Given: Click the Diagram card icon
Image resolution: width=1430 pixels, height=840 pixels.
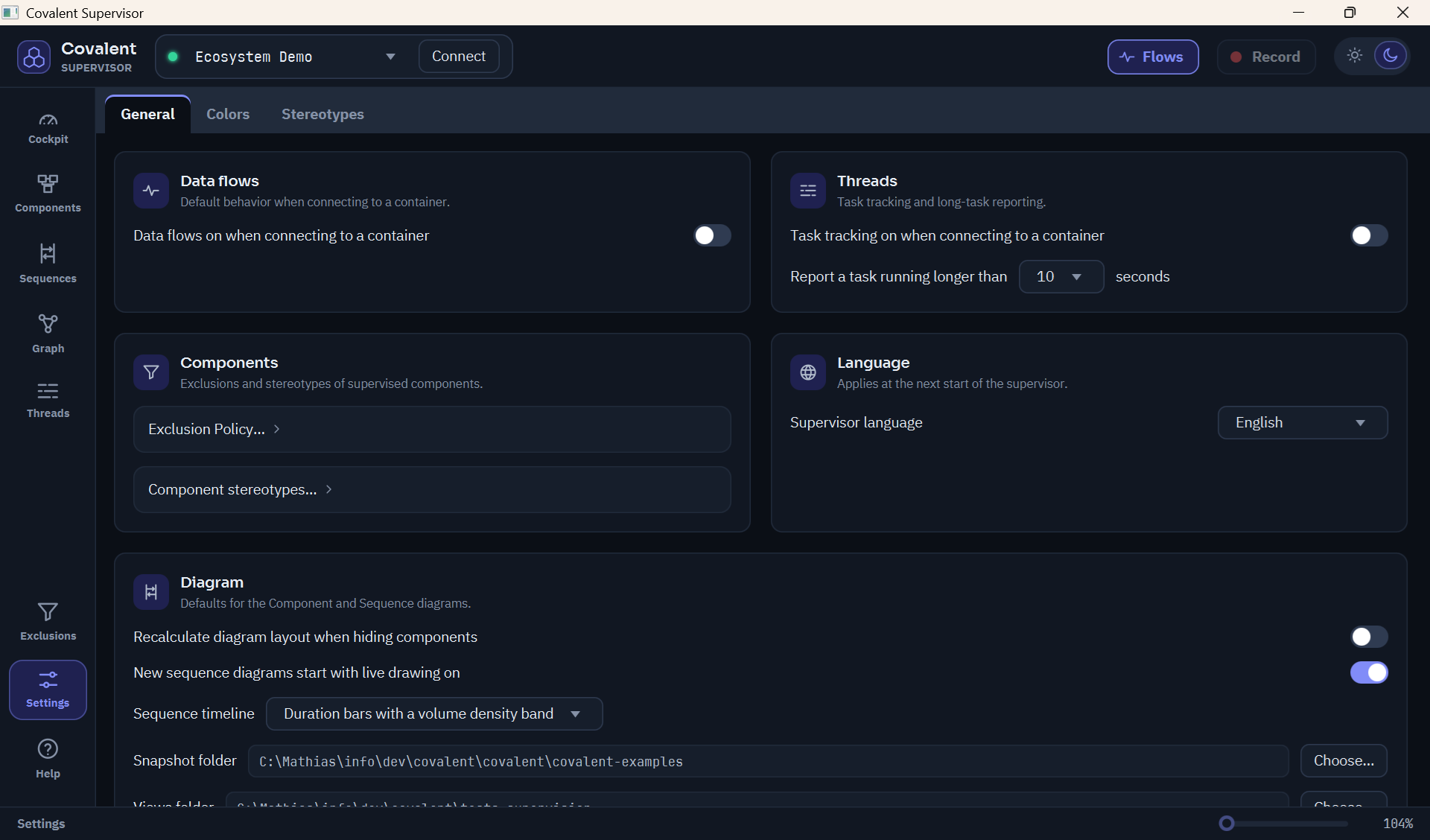Looking at the screenshot, I should (151, 592).
